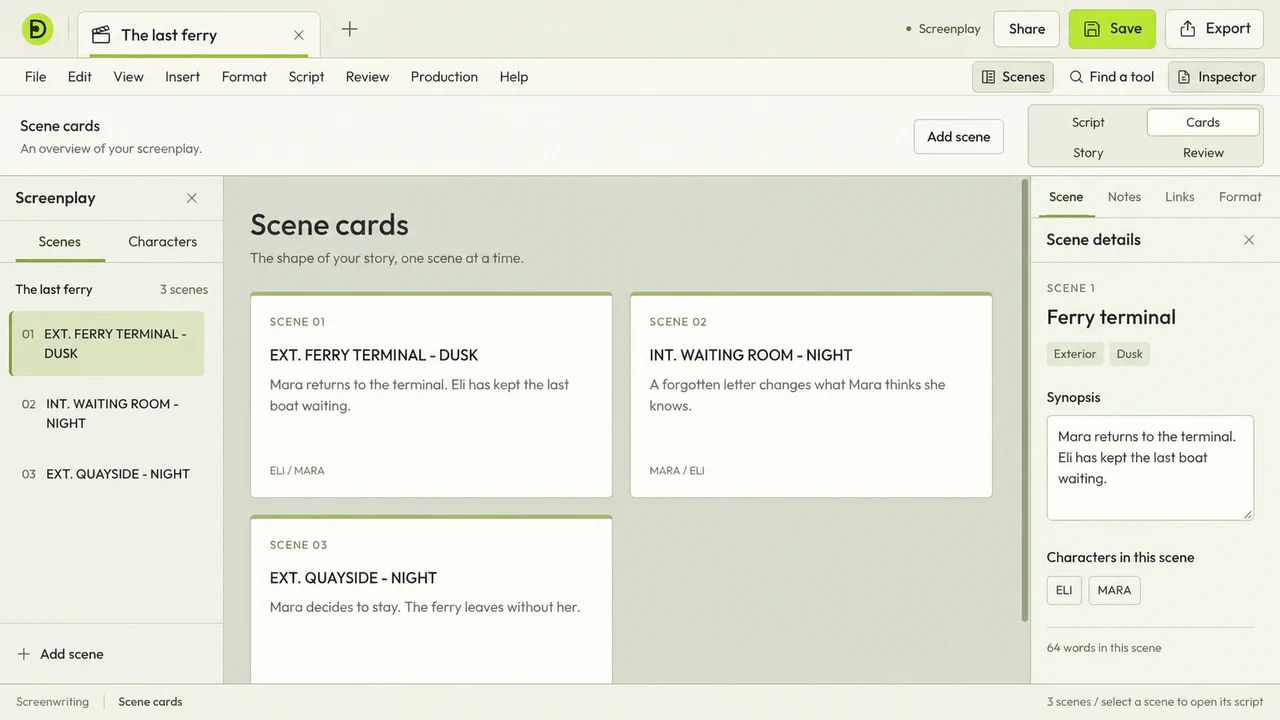Select scene 02 INT. WAITING ROOM - NIGHT in sidebar
The width and height of the screenshot is (1280, 720).
(x=107, y=414)
